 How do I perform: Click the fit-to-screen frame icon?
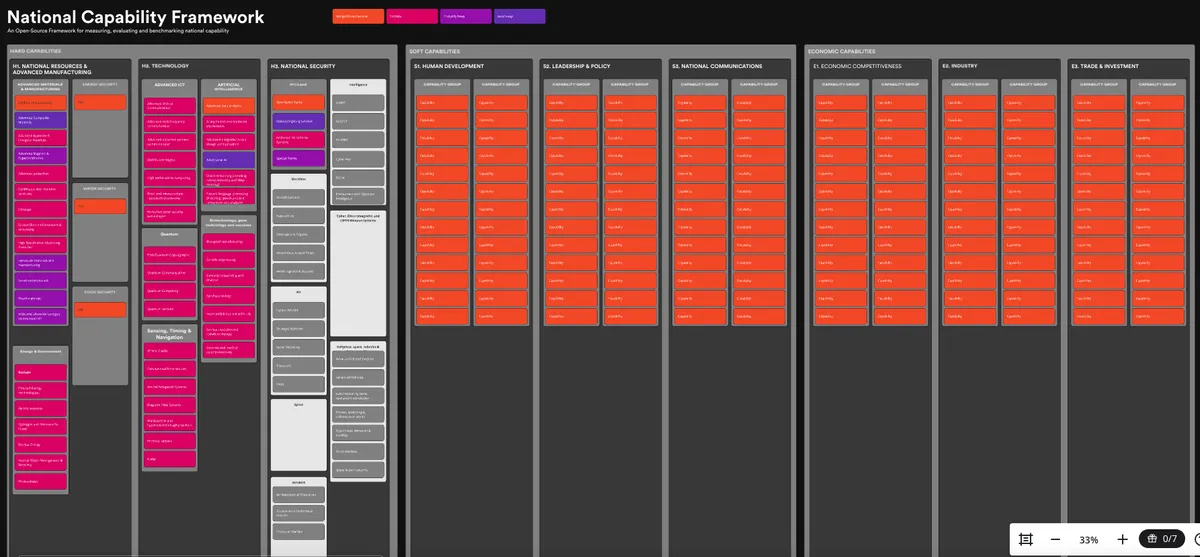pyautogui.click(x=1025, y=539)
